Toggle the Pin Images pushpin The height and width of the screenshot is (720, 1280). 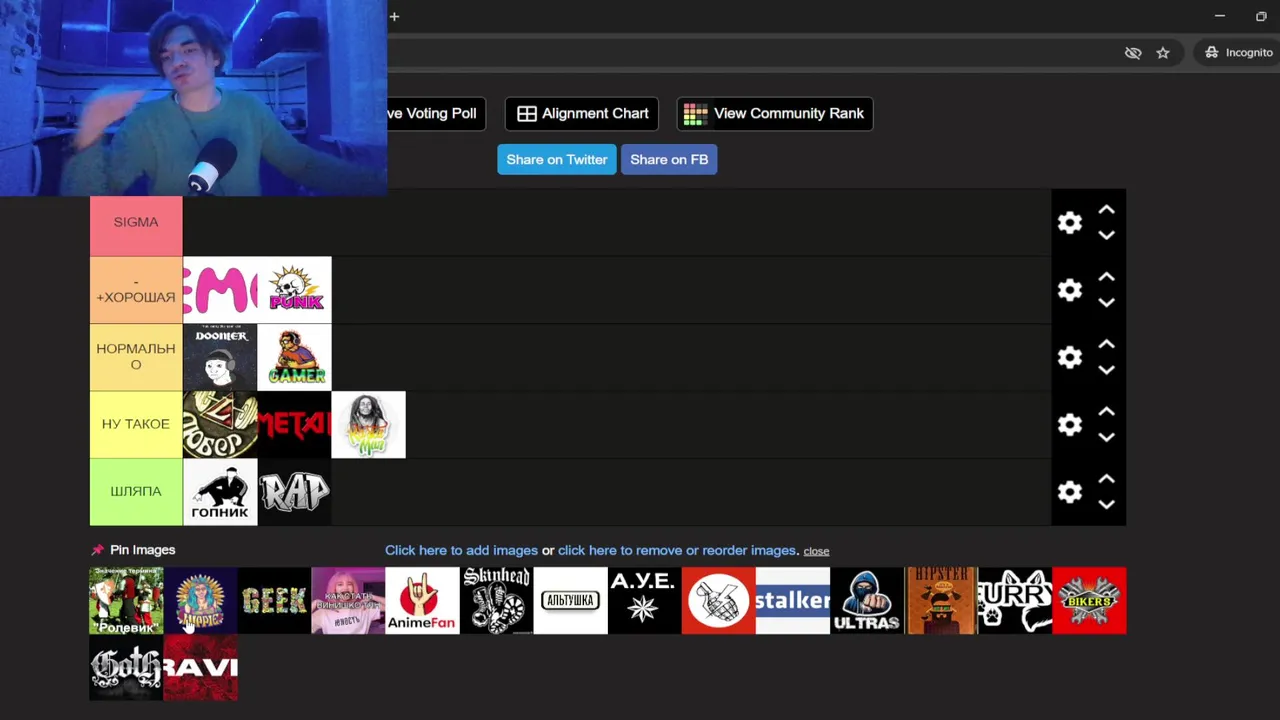tap(97, 550)
